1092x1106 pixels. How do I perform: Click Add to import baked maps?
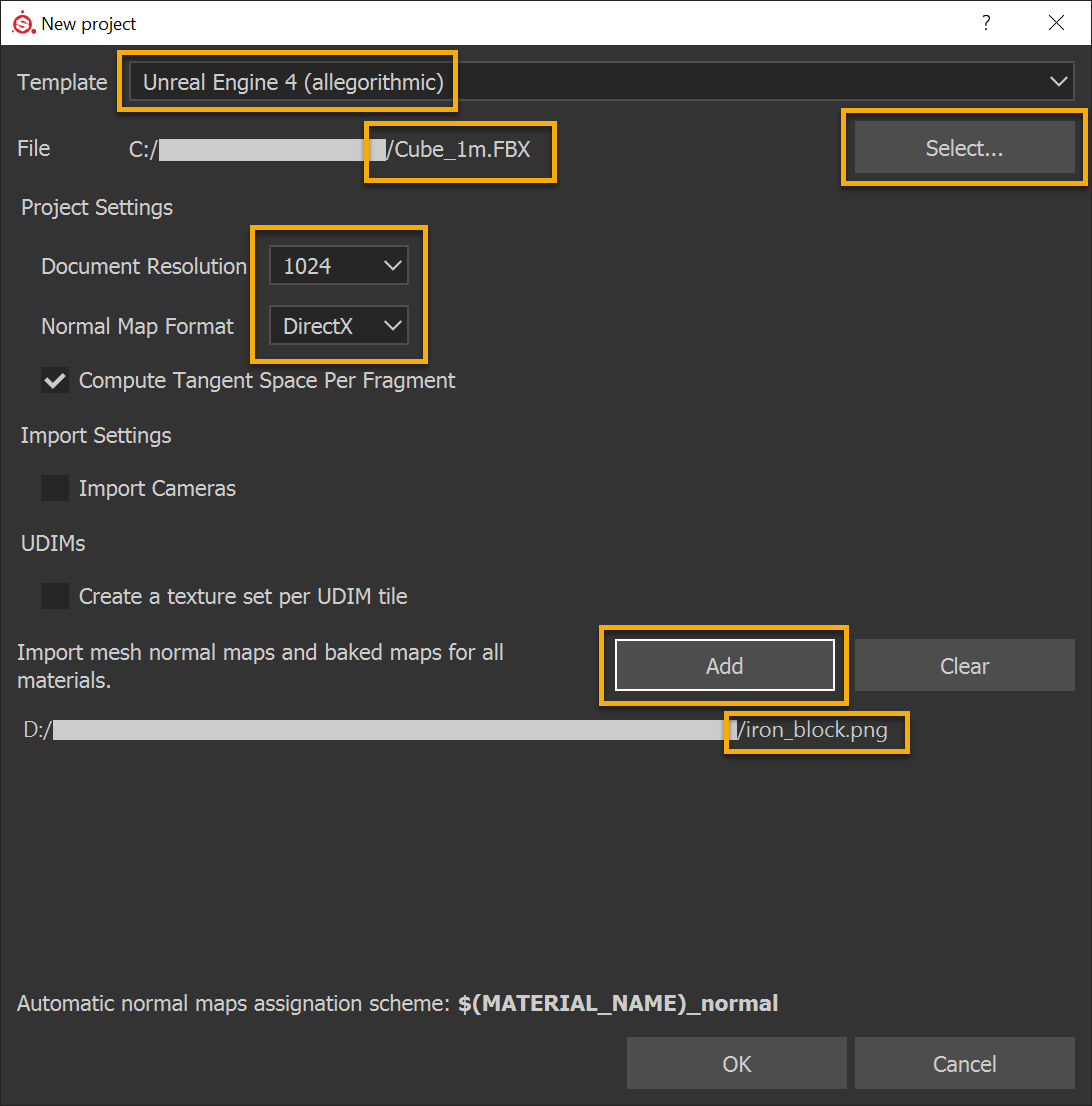pyautogui.click(x=724, y=666)
